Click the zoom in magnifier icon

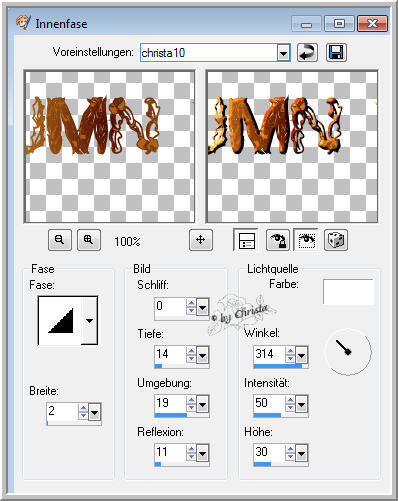click(89, 240)
